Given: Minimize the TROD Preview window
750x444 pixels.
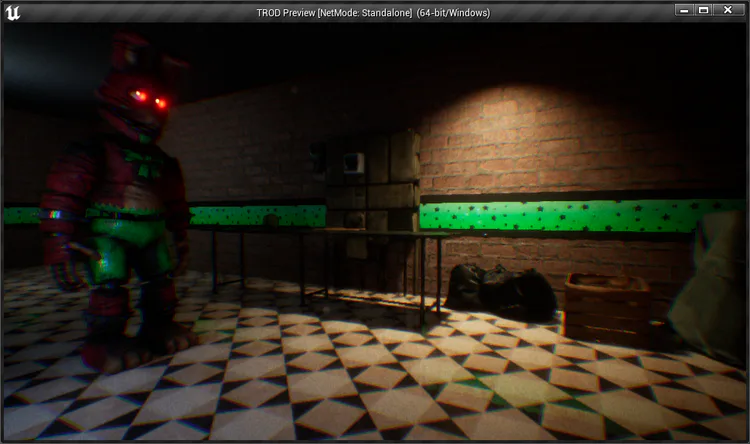Looking at the screenshot, I should (684, 10).
